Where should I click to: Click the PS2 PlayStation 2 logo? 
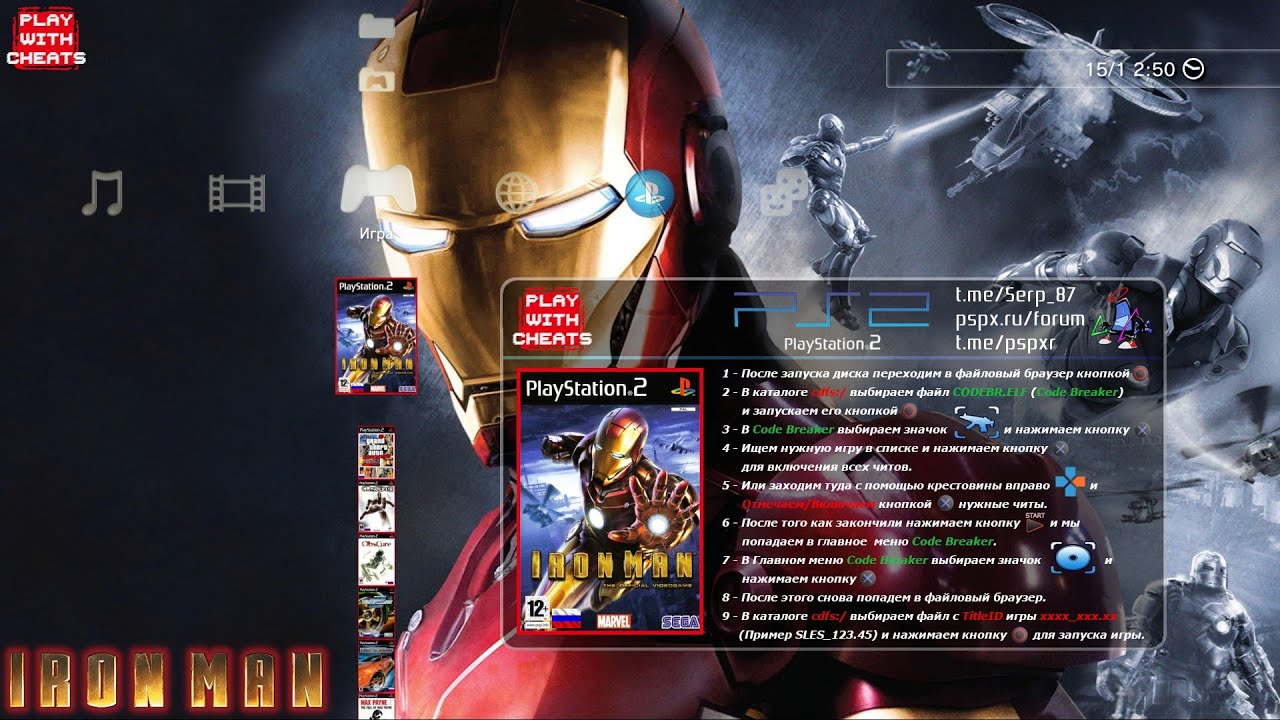(832, 320)
